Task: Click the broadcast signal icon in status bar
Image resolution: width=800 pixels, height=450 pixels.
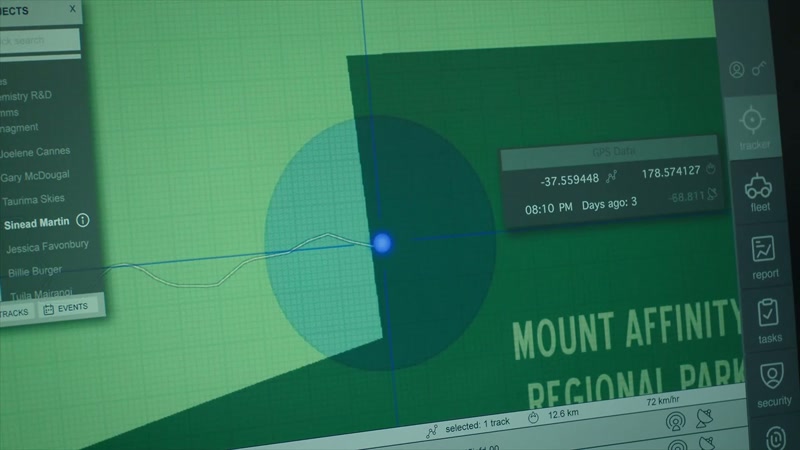Action: (x=675, y=422)
